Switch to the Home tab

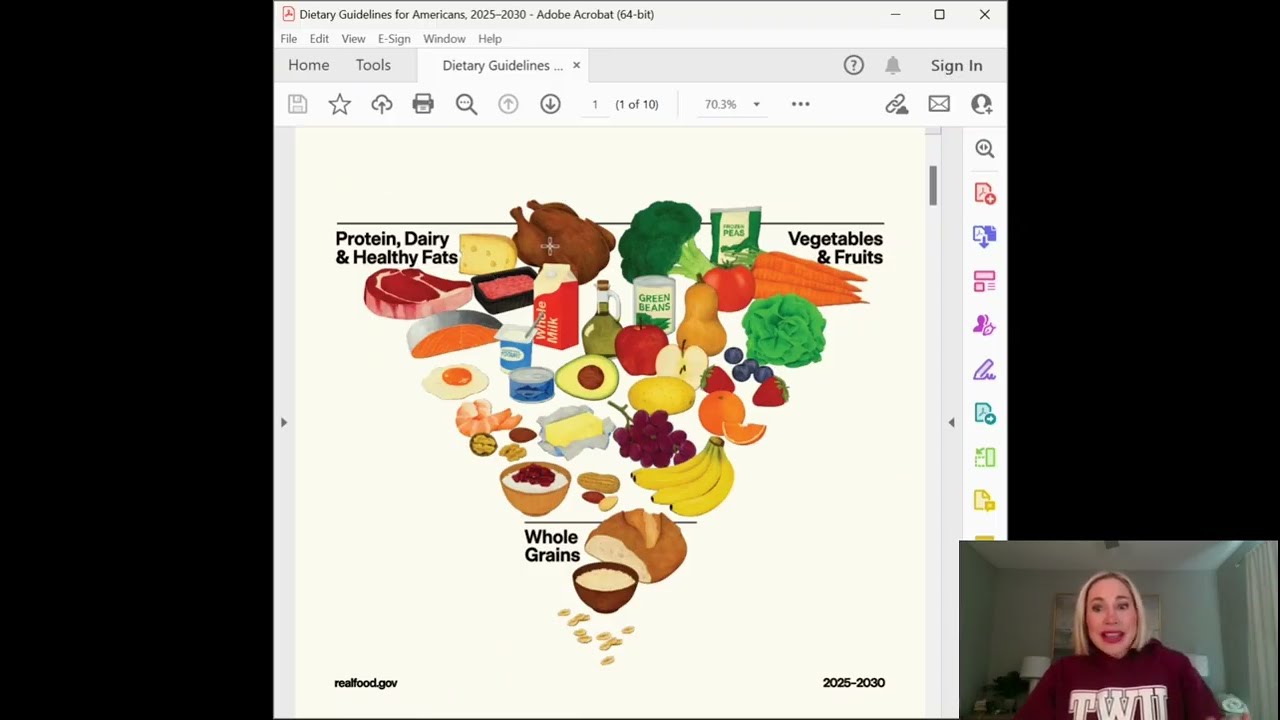coord(309,65)
